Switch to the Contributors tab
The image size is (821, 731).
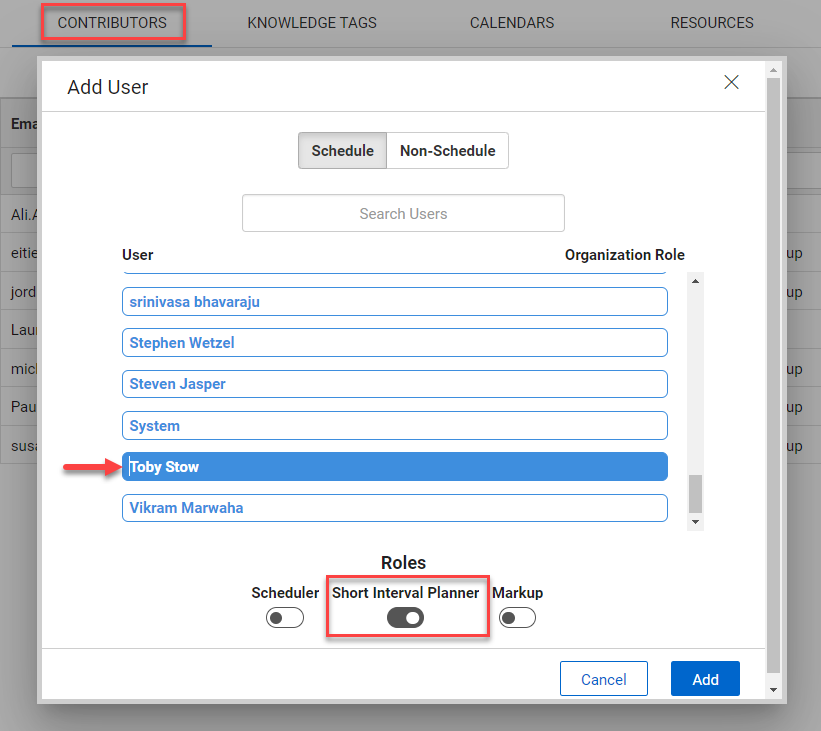pyautogui.click(x=113, y=22)
